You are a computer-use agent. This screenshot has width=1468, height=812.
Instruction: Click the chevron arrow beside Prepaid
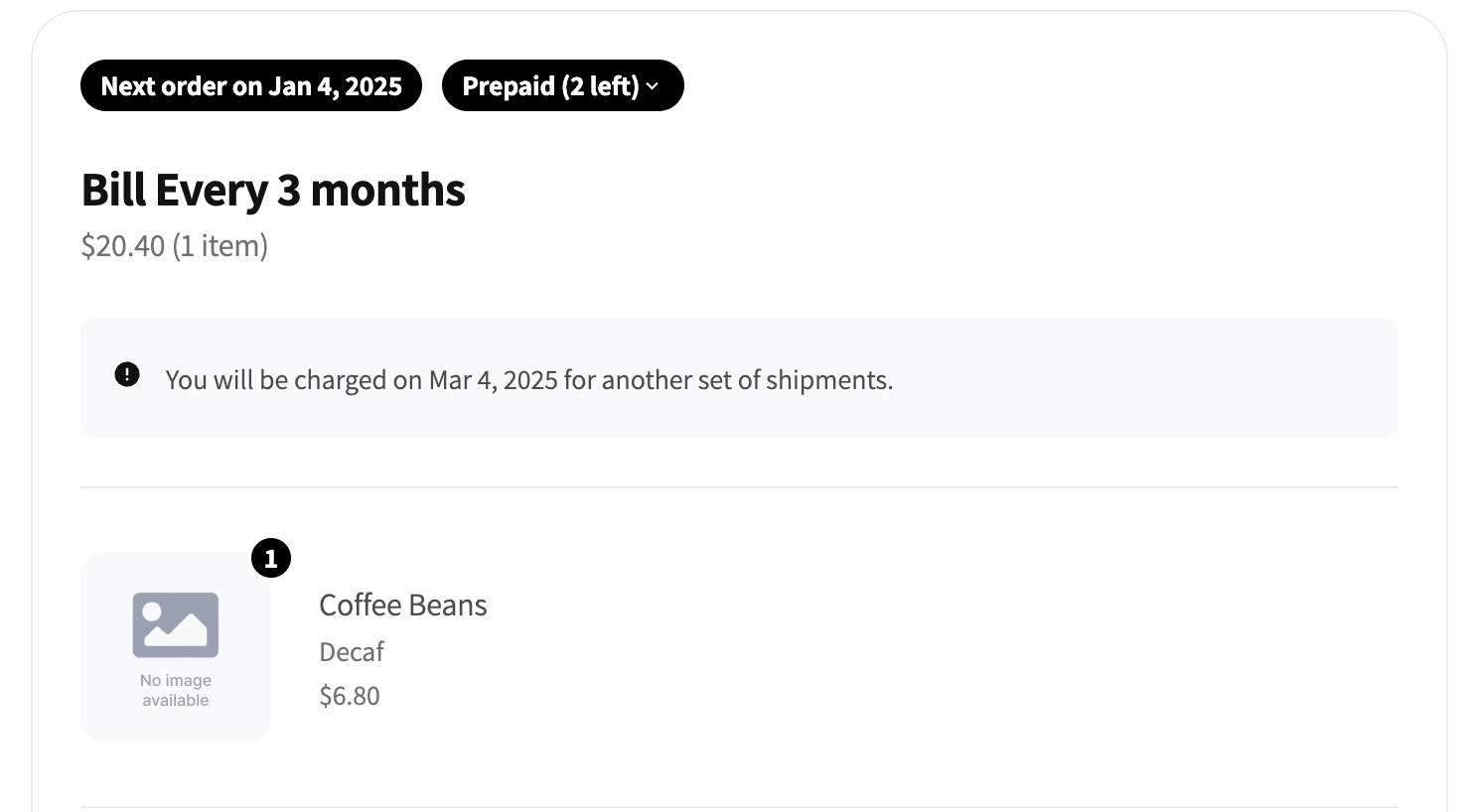point(653,86)
